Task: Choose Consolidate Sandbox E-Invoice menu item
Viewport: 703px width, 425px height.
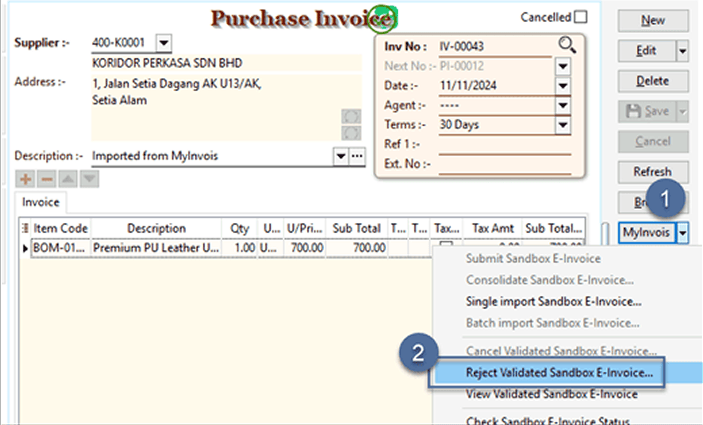Action: pos(550,280)
